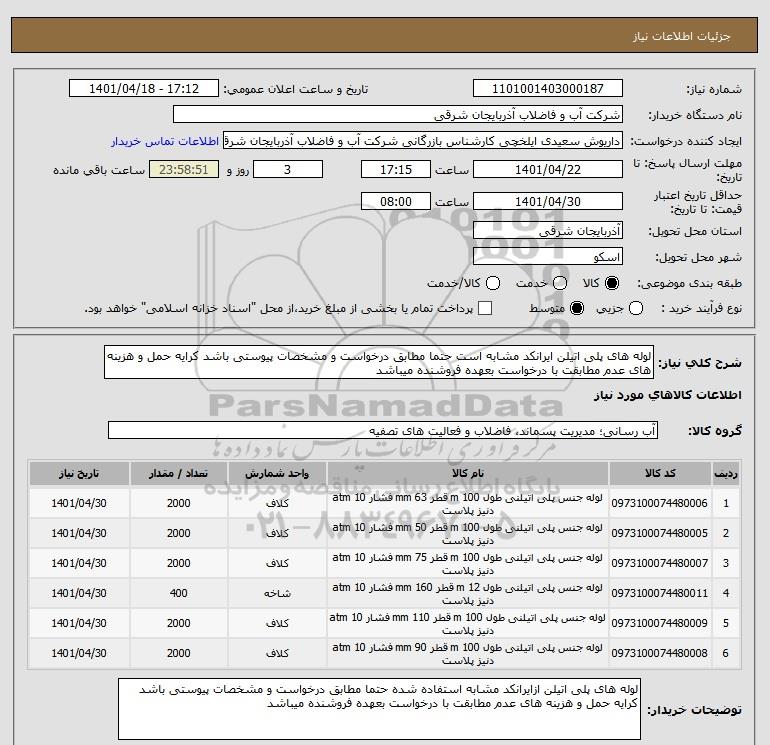This screenshot has width=770, height=745.
Task: Click product code 0973100074480011
Action: click(660, 593)
